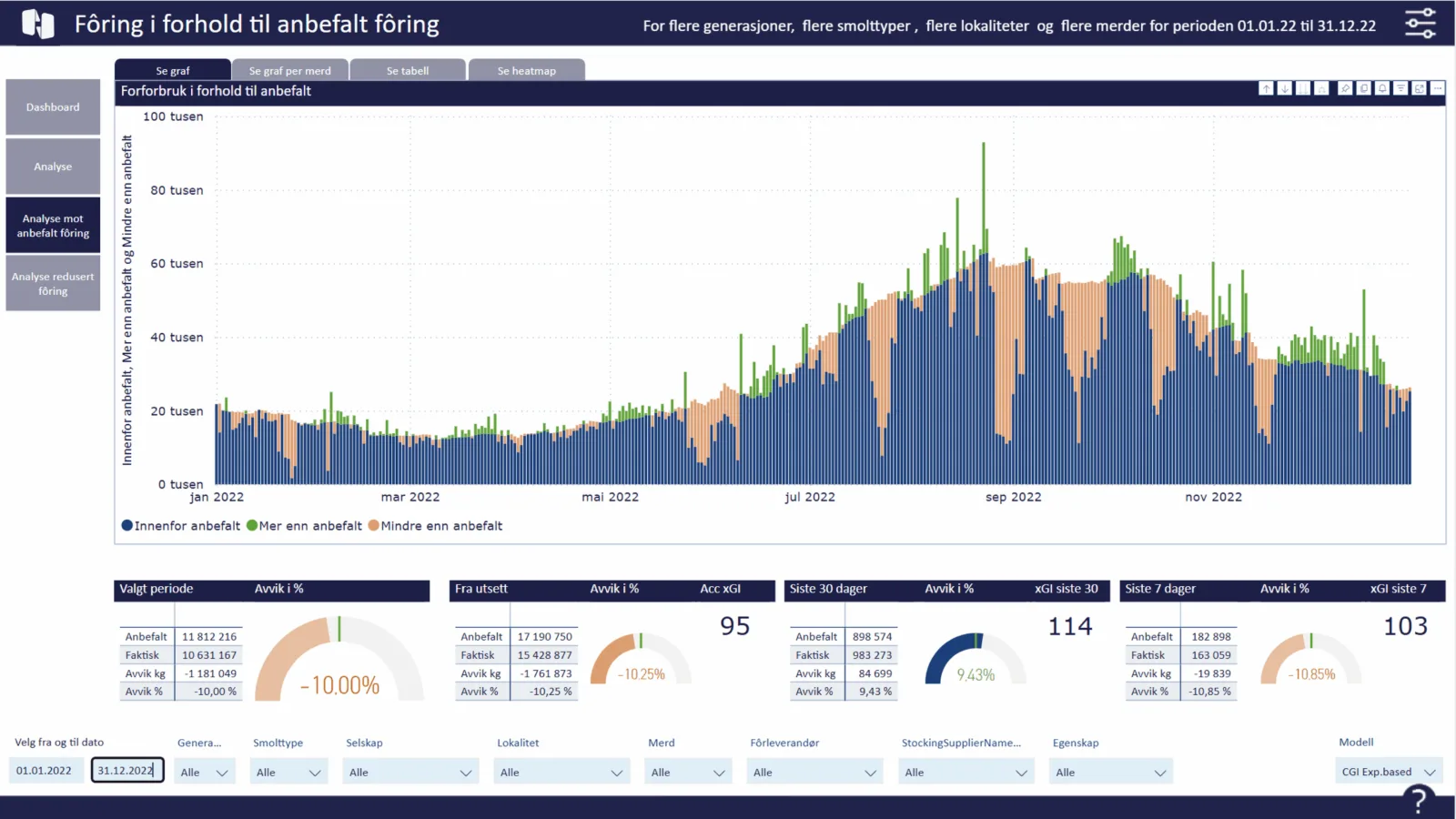
Task: Click the Faktisk value 163 059
Action: point(1211,655)
